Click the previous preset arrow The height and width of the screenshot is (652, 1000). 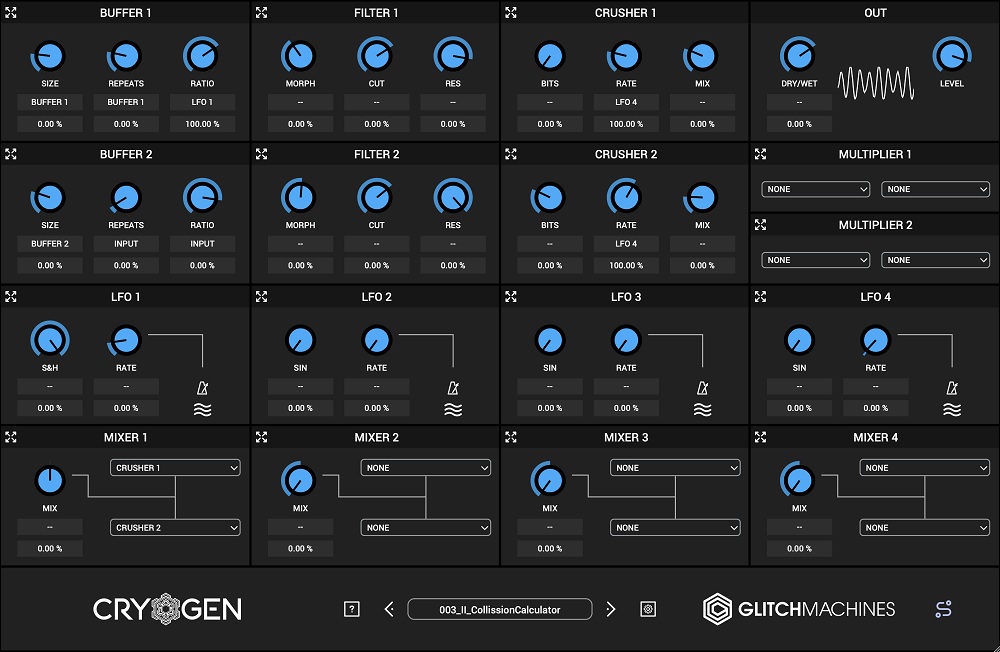pos(389,608)
